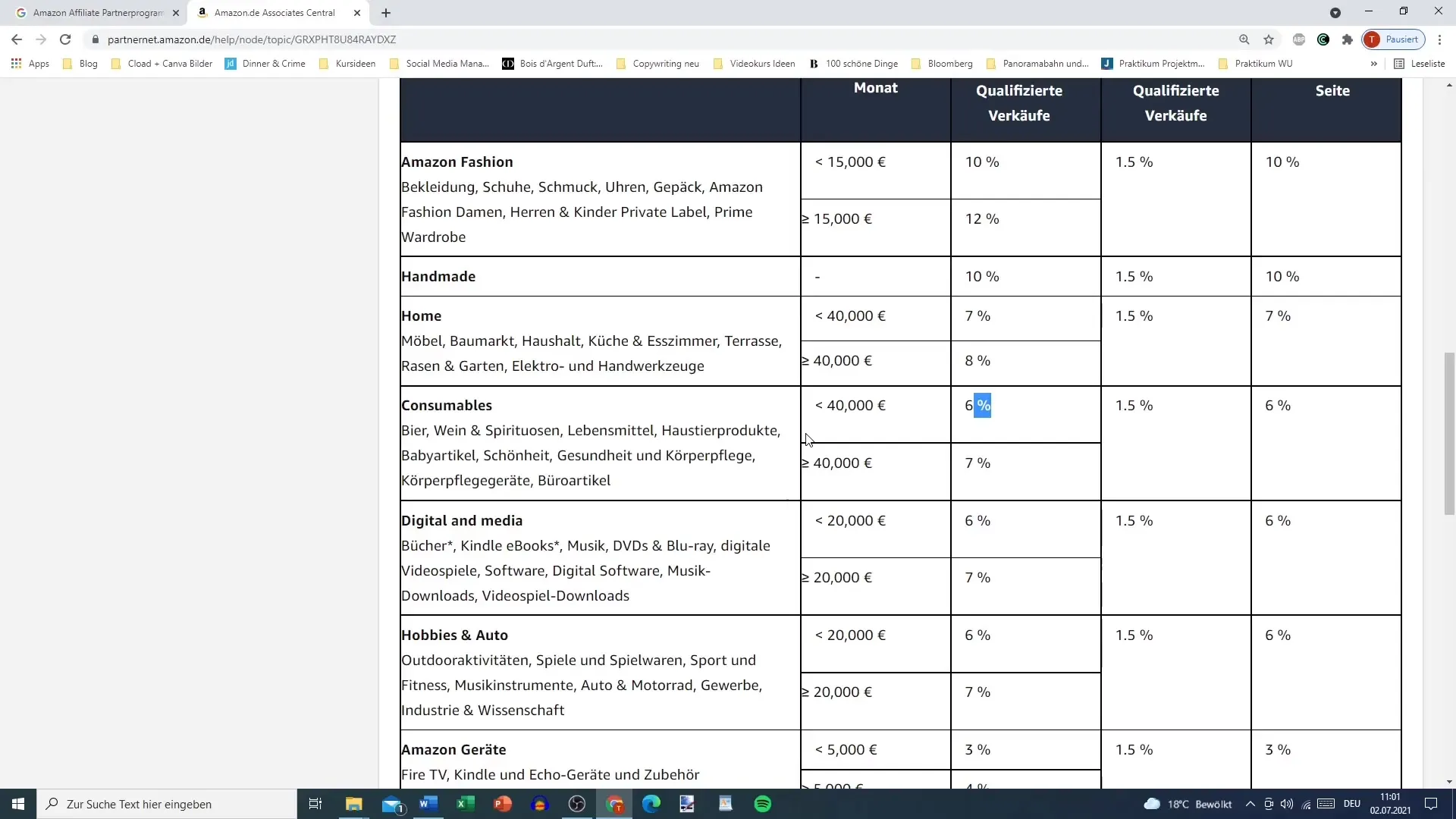This screenshot has width=1456, height=819.
Task: Open the Windows Start menu
Action: pyautogui.click(x=18, y=804)
